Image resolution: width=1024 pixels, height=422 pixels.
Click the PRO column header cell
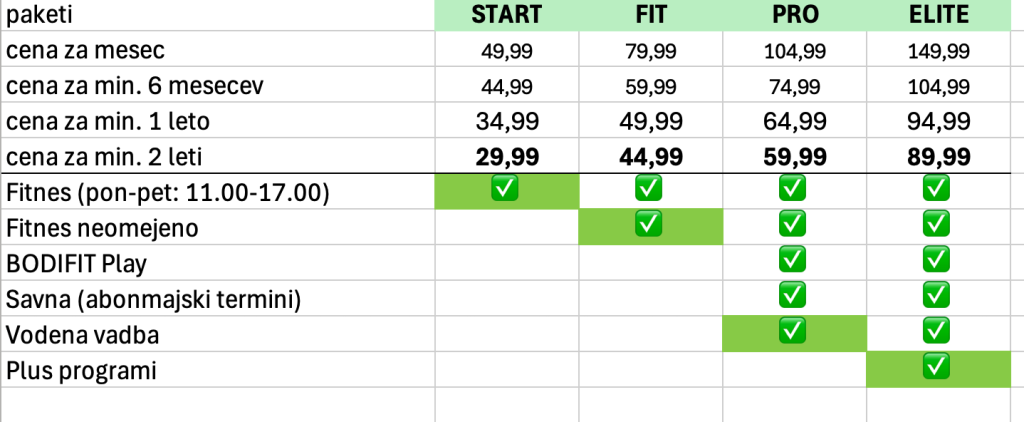click(x=793, y=15)
